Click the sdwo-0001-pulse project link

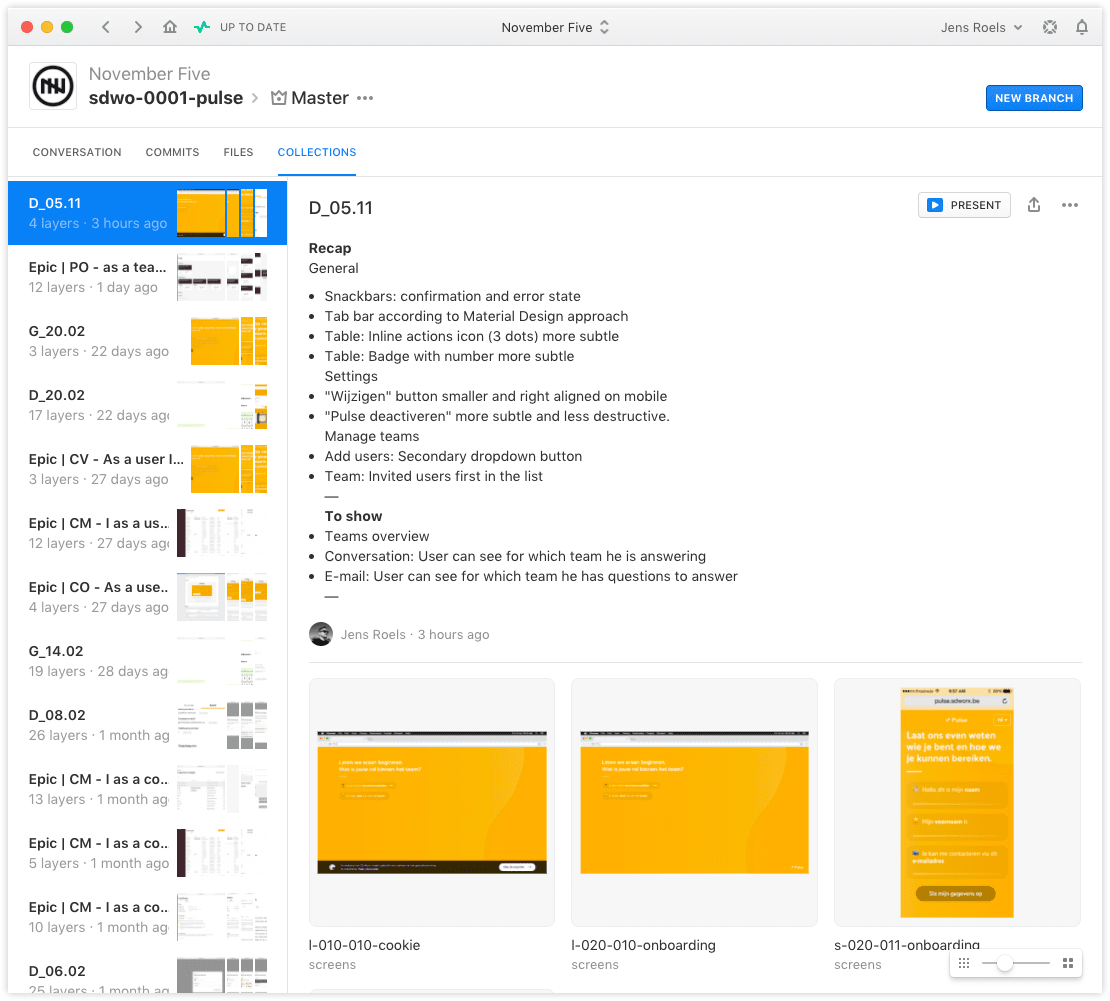pyautogui.click(x=166, y=98)
